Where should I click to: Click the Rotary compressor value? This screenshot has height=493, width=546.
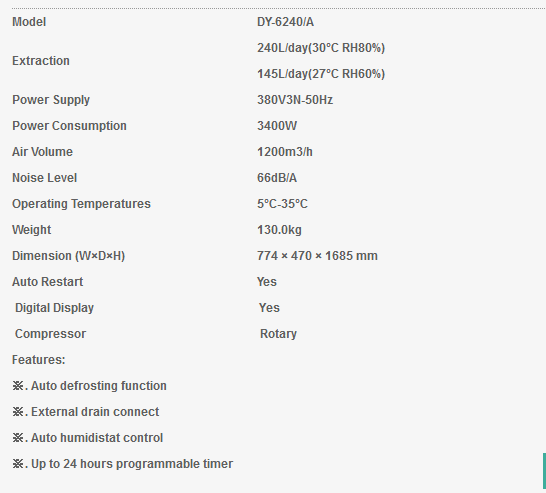(x=278, y=334)
